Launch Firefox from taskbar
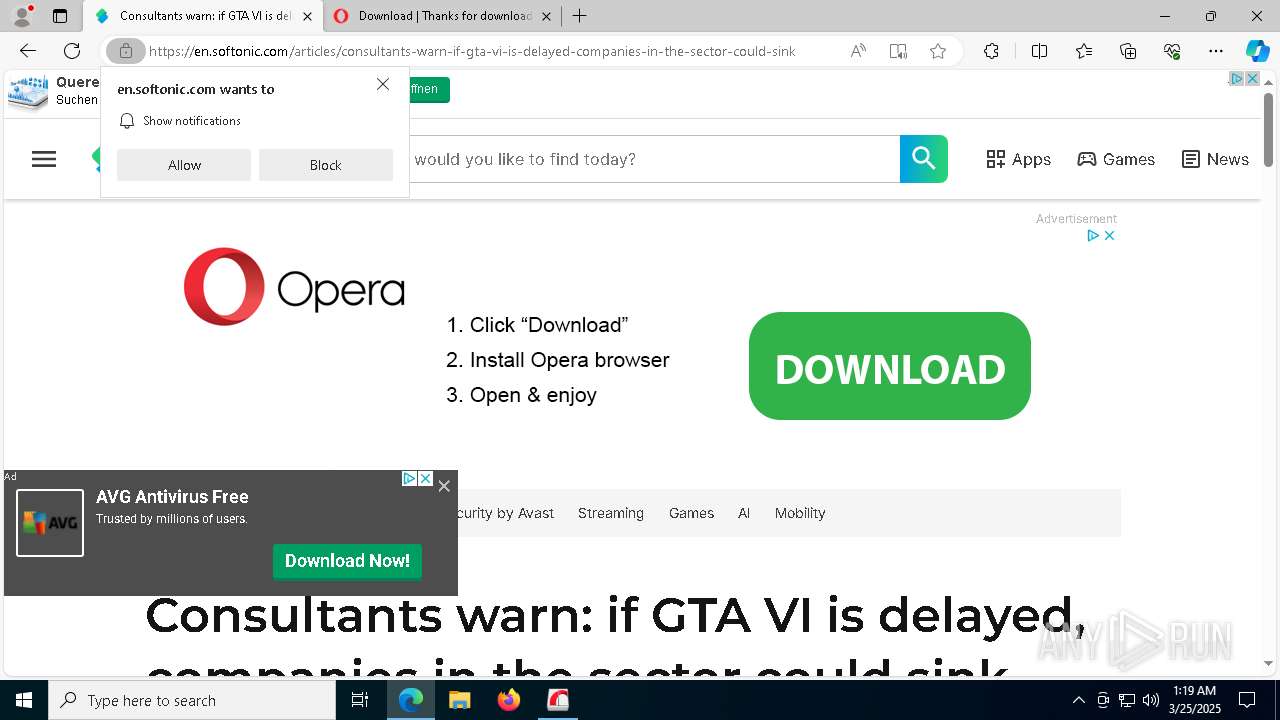This screenshot has height=720, width=1280. [509, 700]
